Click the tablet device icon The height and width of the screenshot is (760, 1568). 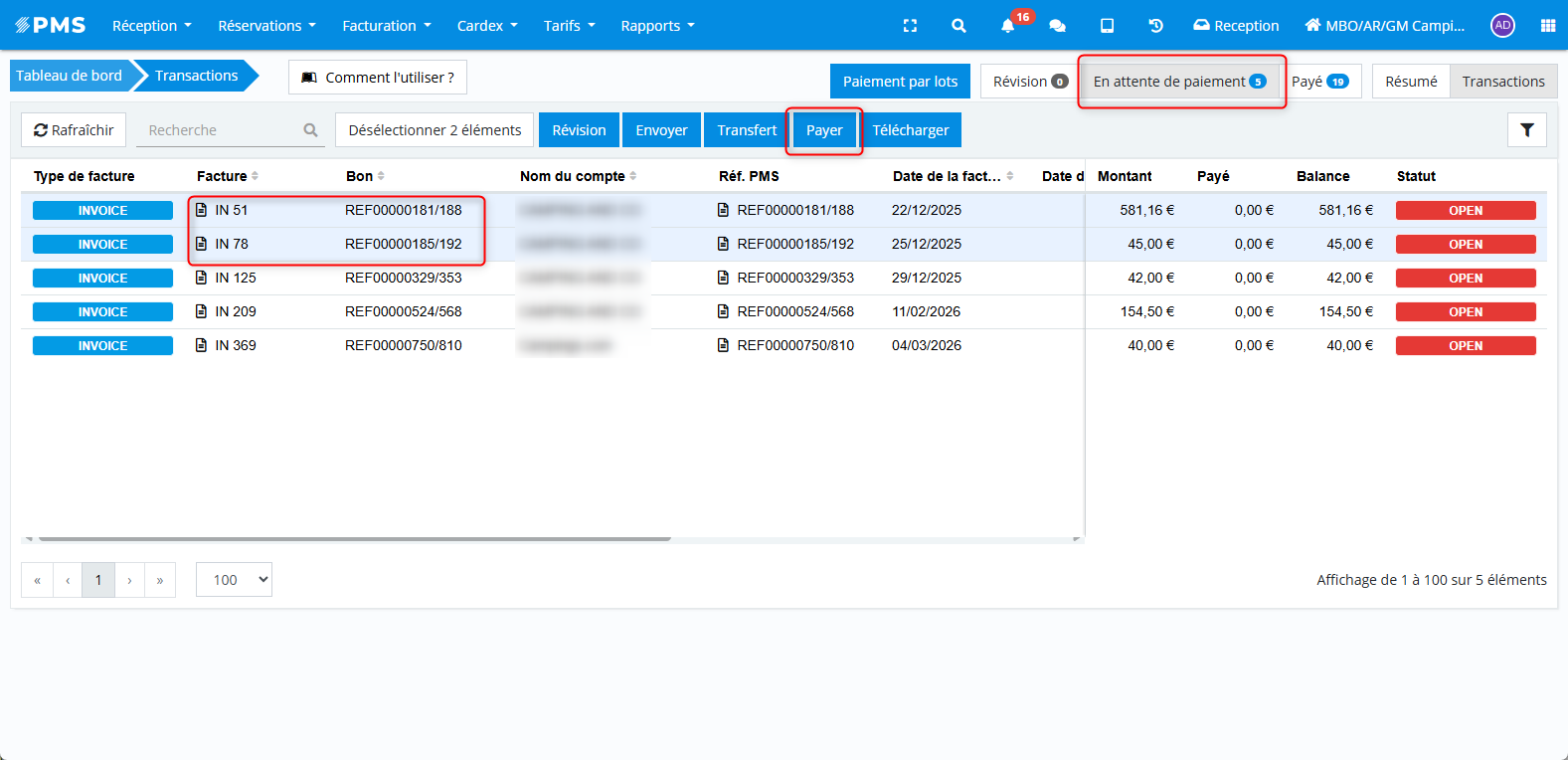(x=1107, y=26)
